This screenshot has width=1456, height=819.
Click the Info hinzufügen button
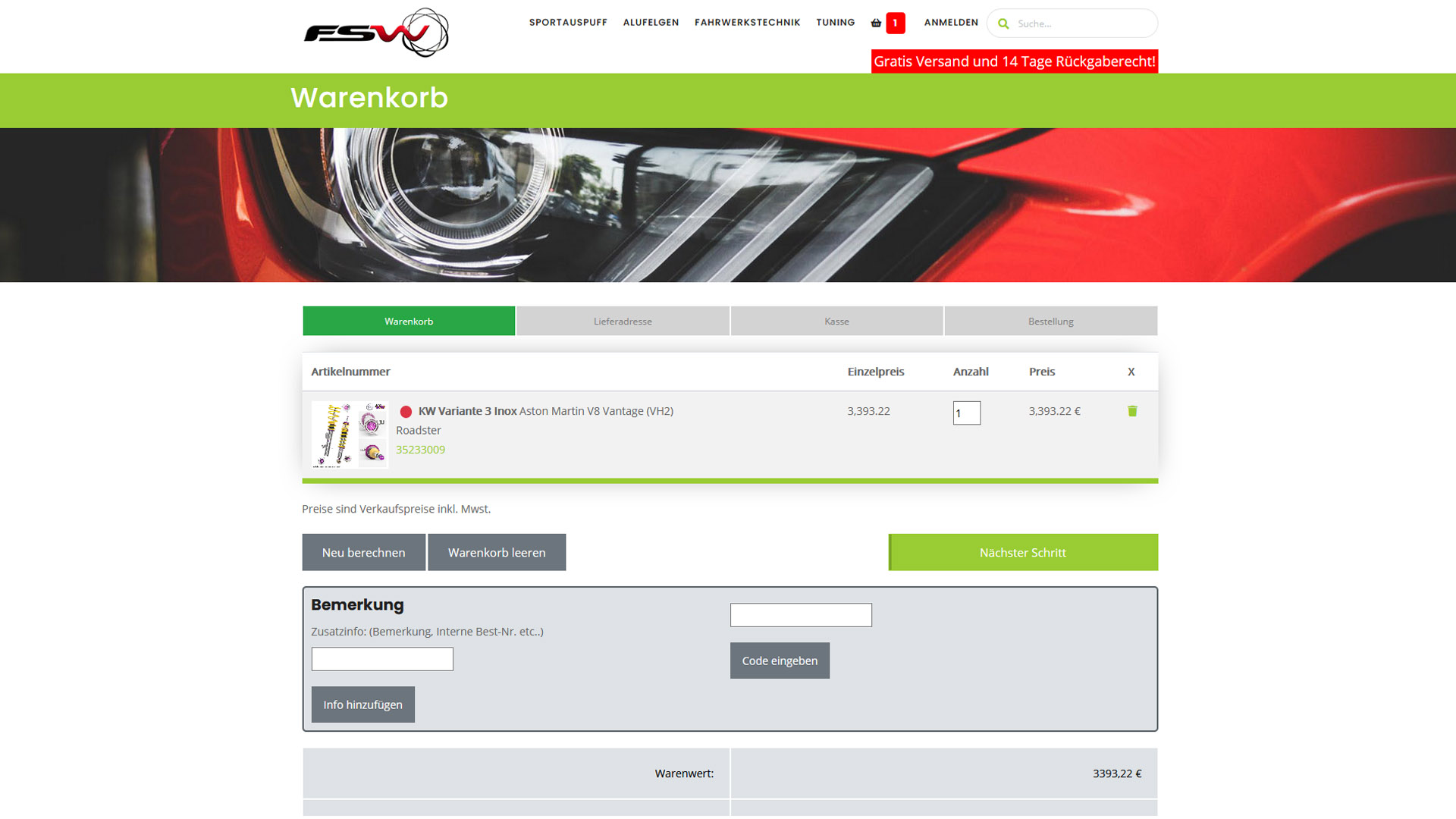pos(362,704)
